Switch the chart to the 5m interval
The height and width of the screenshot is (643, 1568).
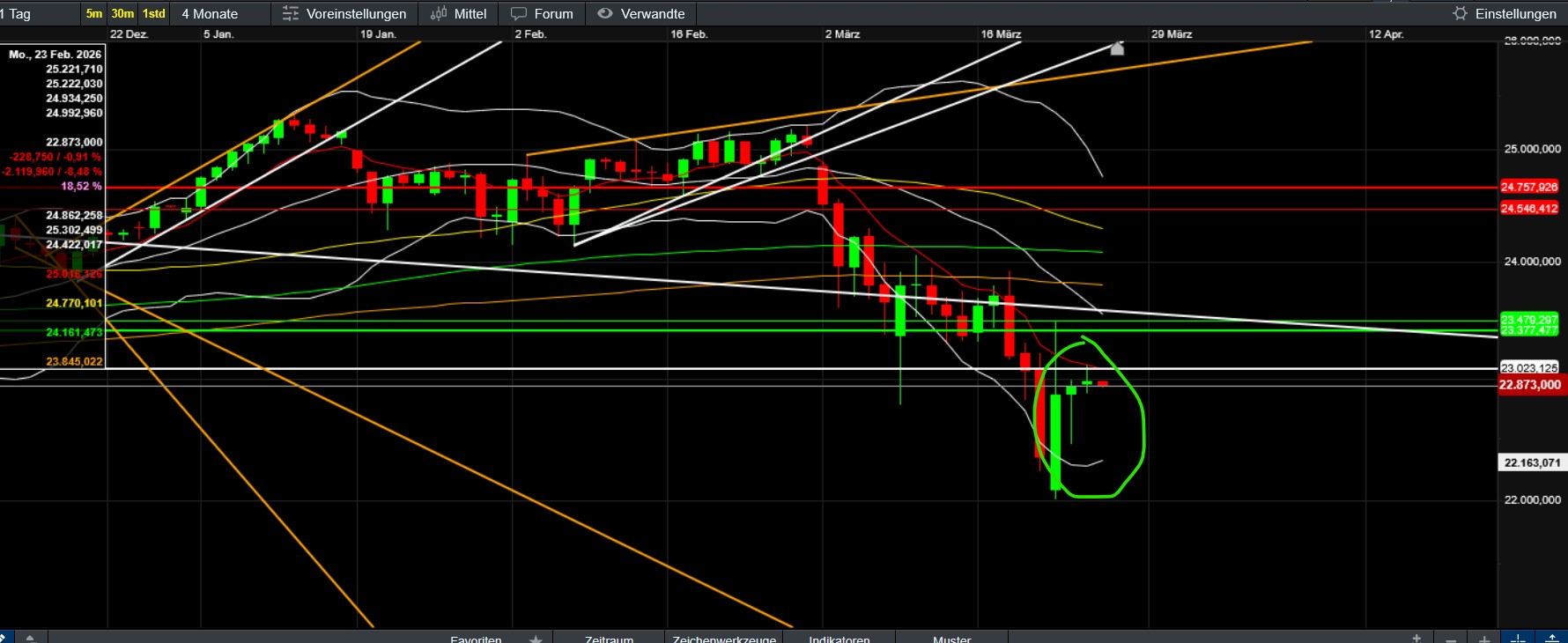[94, 13]
